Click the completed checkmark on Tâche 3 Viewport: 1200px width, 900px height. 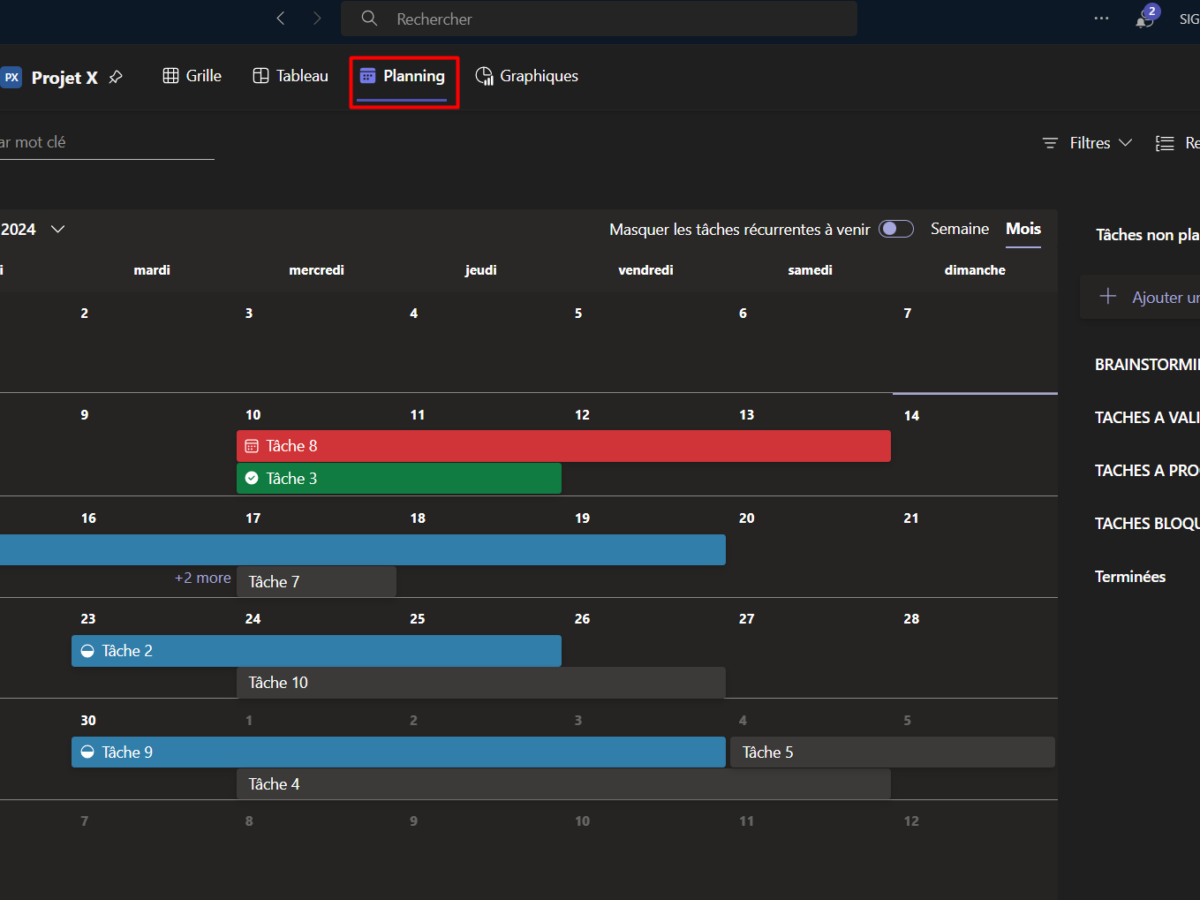tap(252, 479)
